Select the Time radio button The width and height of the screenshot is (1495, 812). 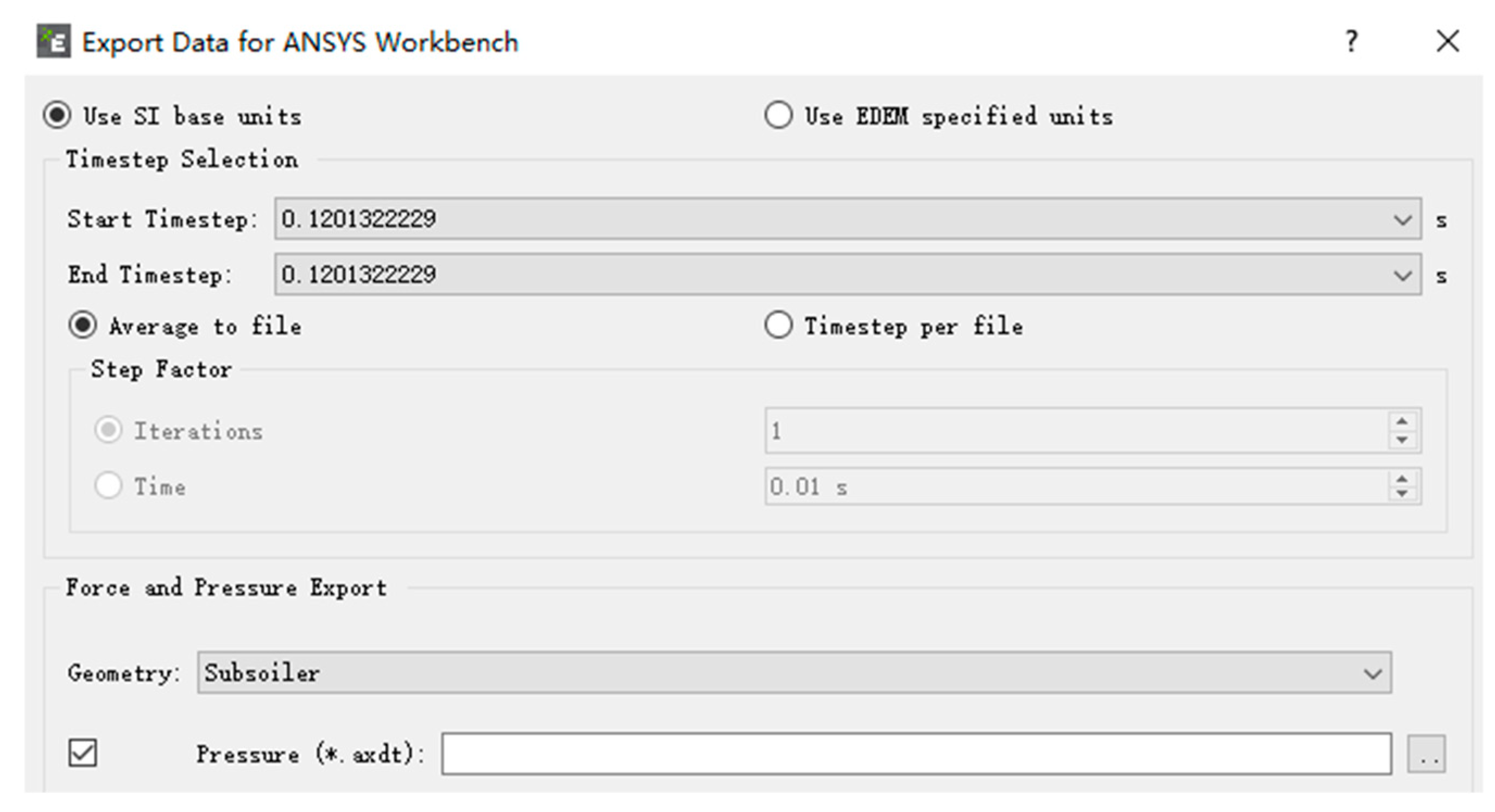[x=108, y=485]
